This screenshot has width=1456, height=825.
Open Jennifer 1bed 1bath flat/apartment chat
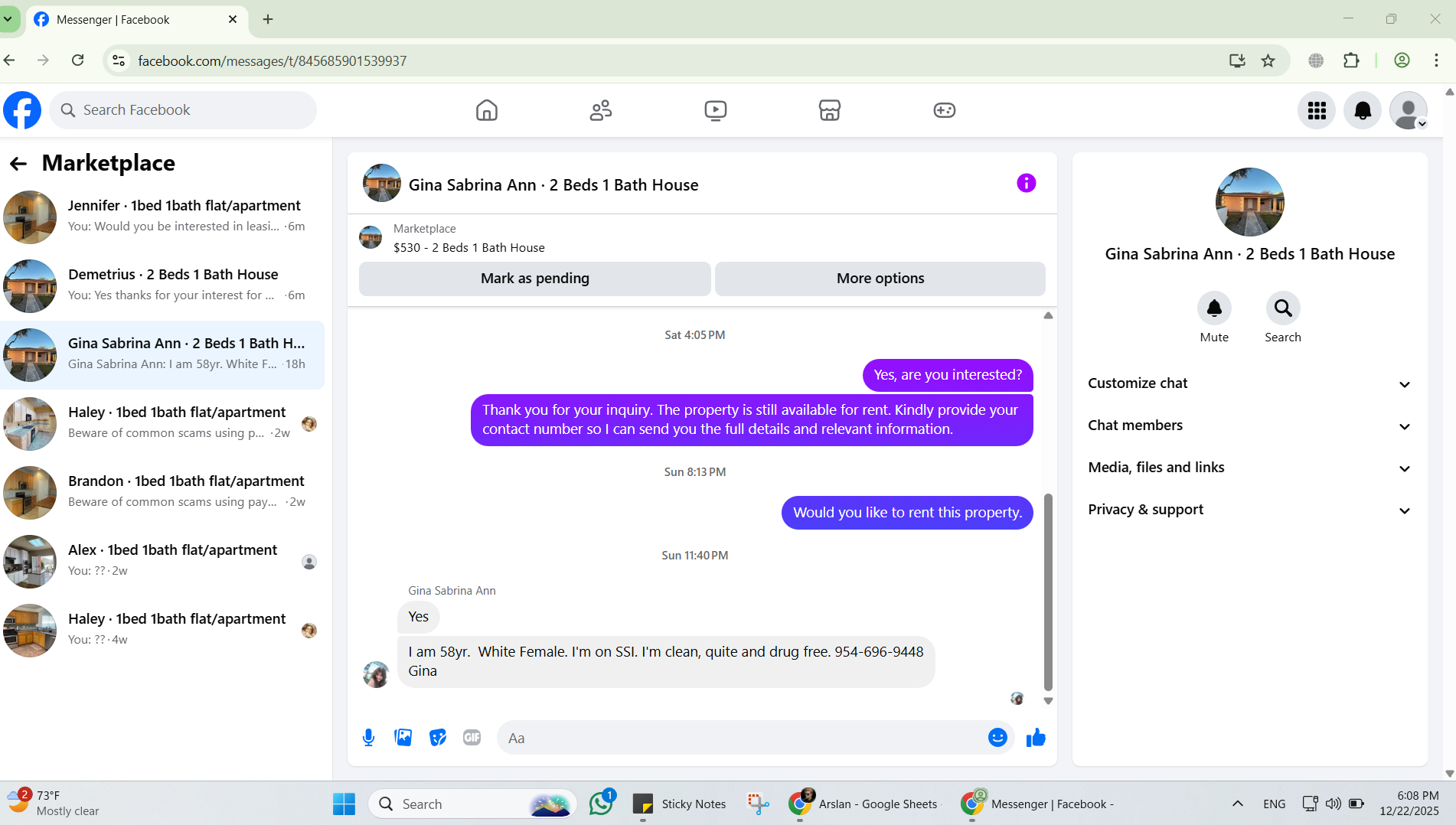tap(162, 217)
